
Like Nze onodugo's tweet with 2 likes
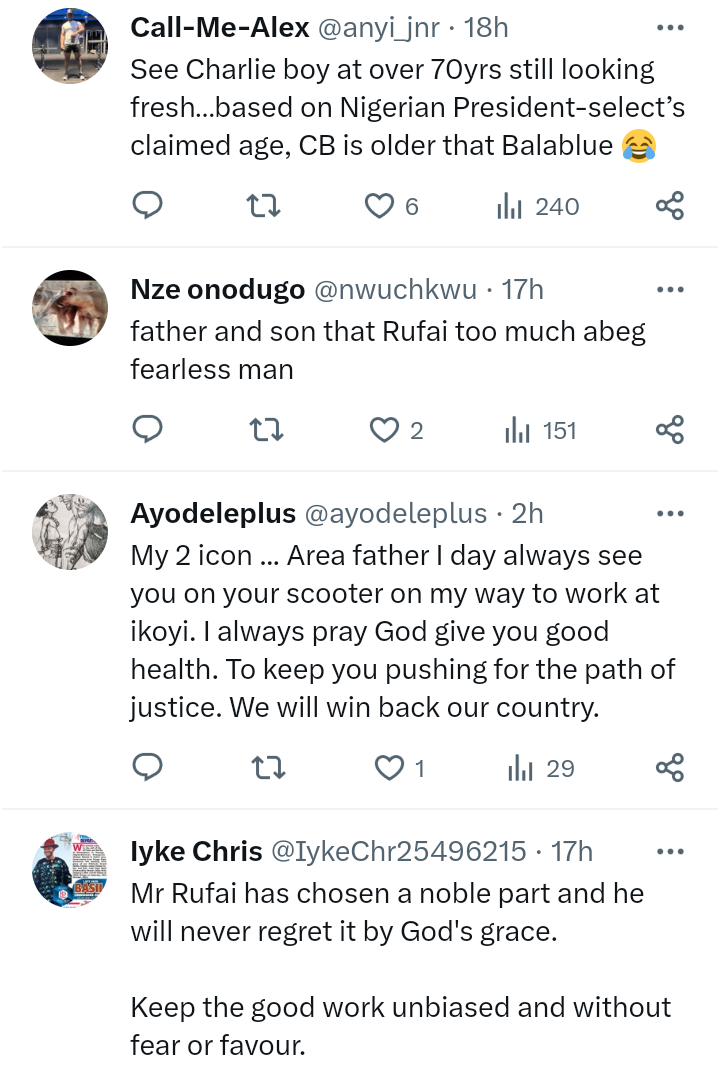(396, 430)
